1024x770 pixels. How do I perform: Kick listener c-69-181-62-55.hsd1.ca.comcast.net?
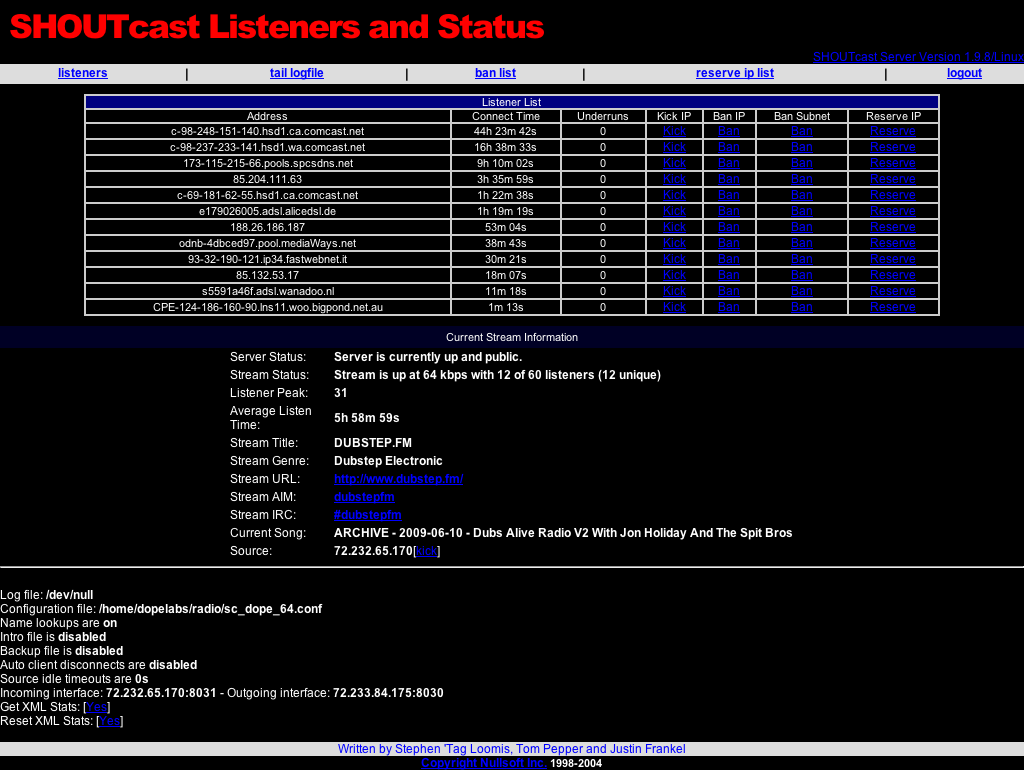point(674,195)
